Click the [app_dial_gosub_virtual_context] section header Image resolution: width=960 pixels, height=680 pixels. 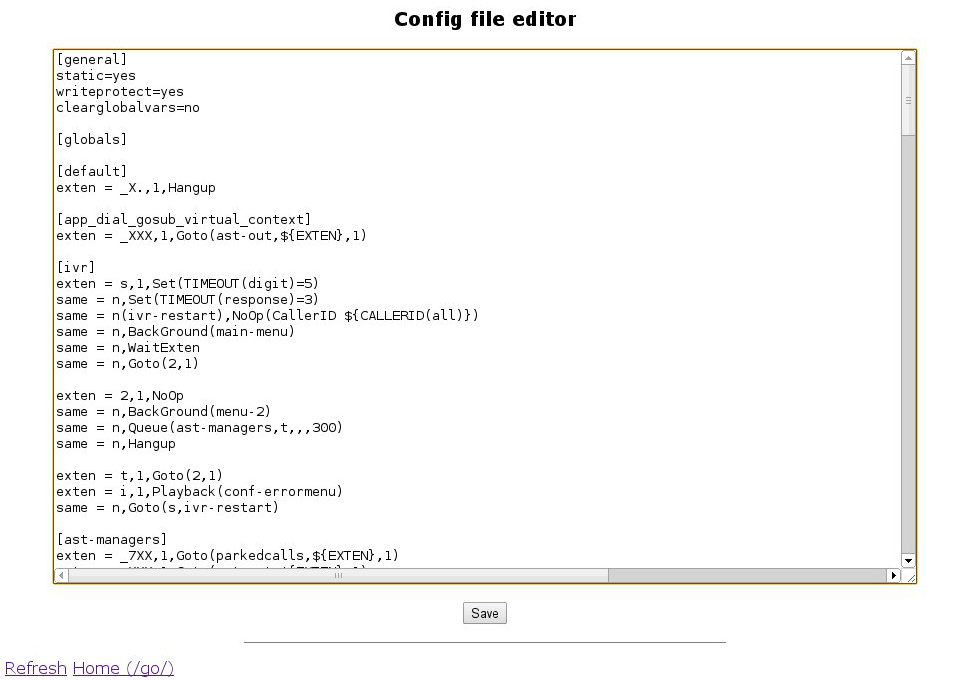[184, 219]
